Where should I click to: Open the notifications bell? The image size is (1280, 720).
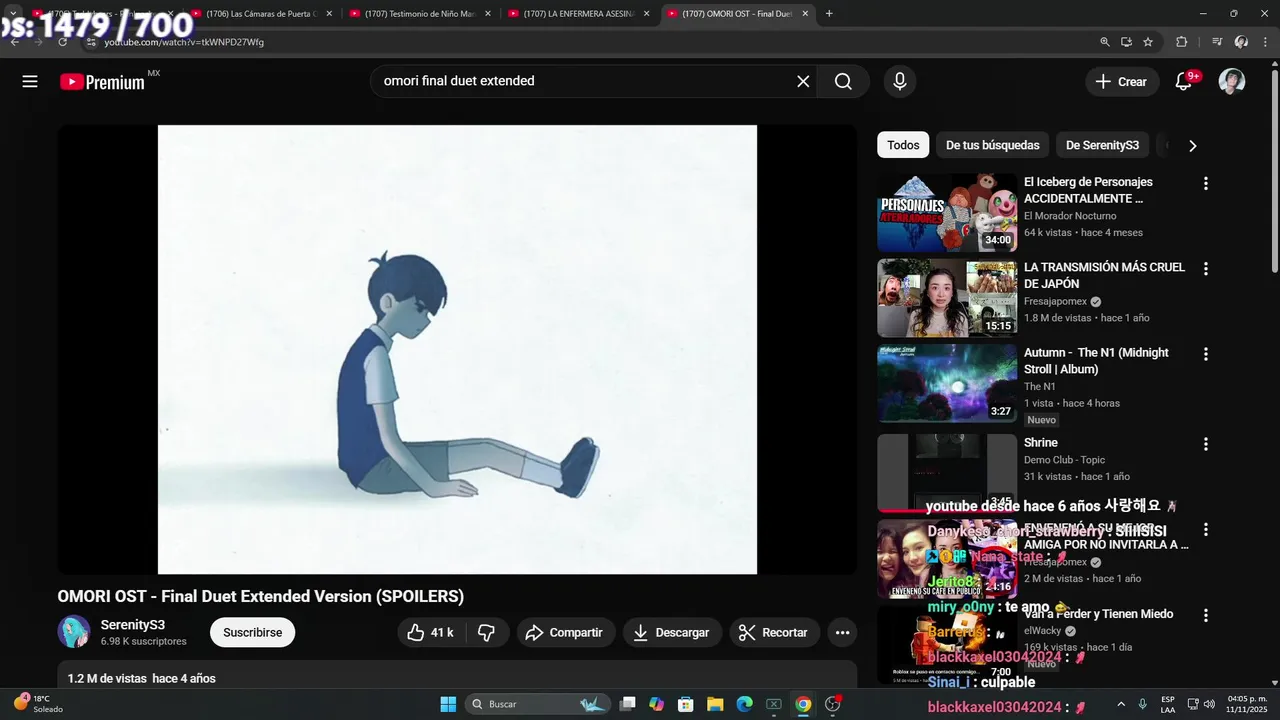pos(1184,82)
